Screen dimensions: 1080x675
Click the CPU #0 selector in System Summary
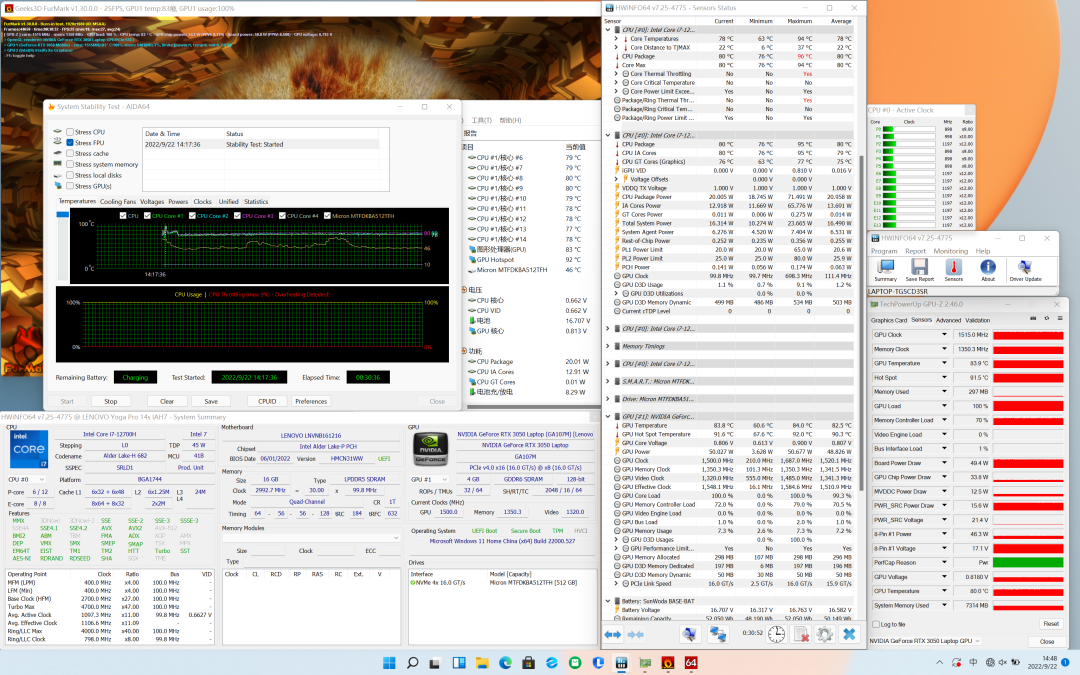[25, 479]
